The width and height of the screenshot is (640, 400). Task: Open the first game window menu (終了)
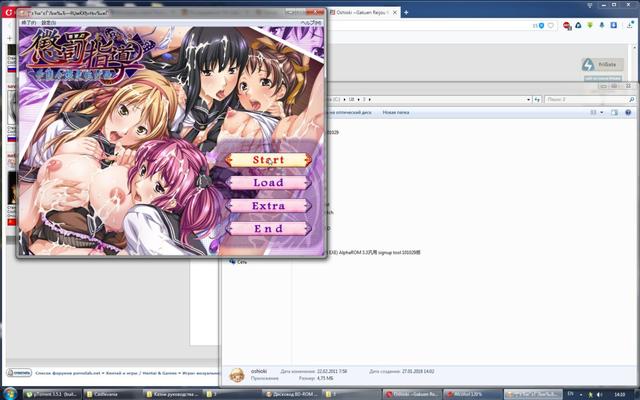point(28,23)
